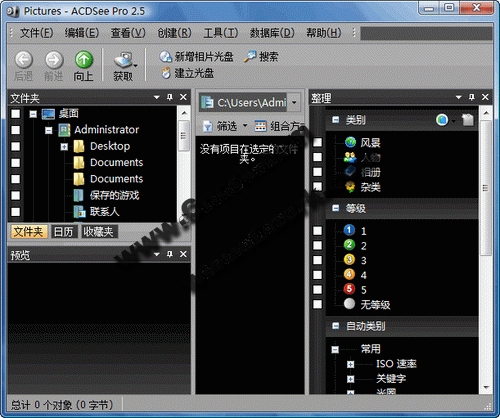Click the 新增相片光盘 disc icon
The image size is (500, 418).
(165, 57)
